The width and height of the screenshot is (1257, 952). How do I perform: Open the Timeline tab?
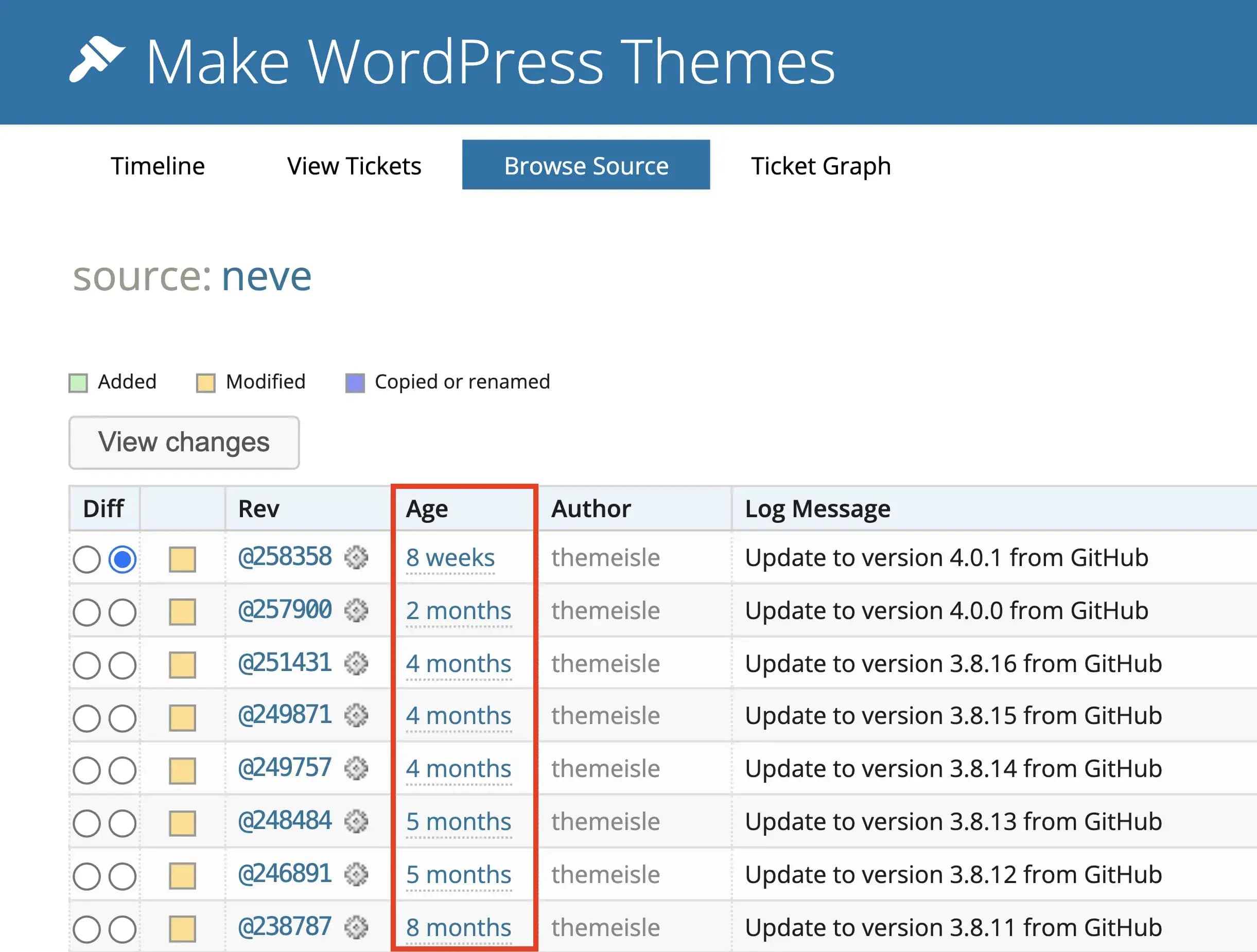(x=158, y=165)
